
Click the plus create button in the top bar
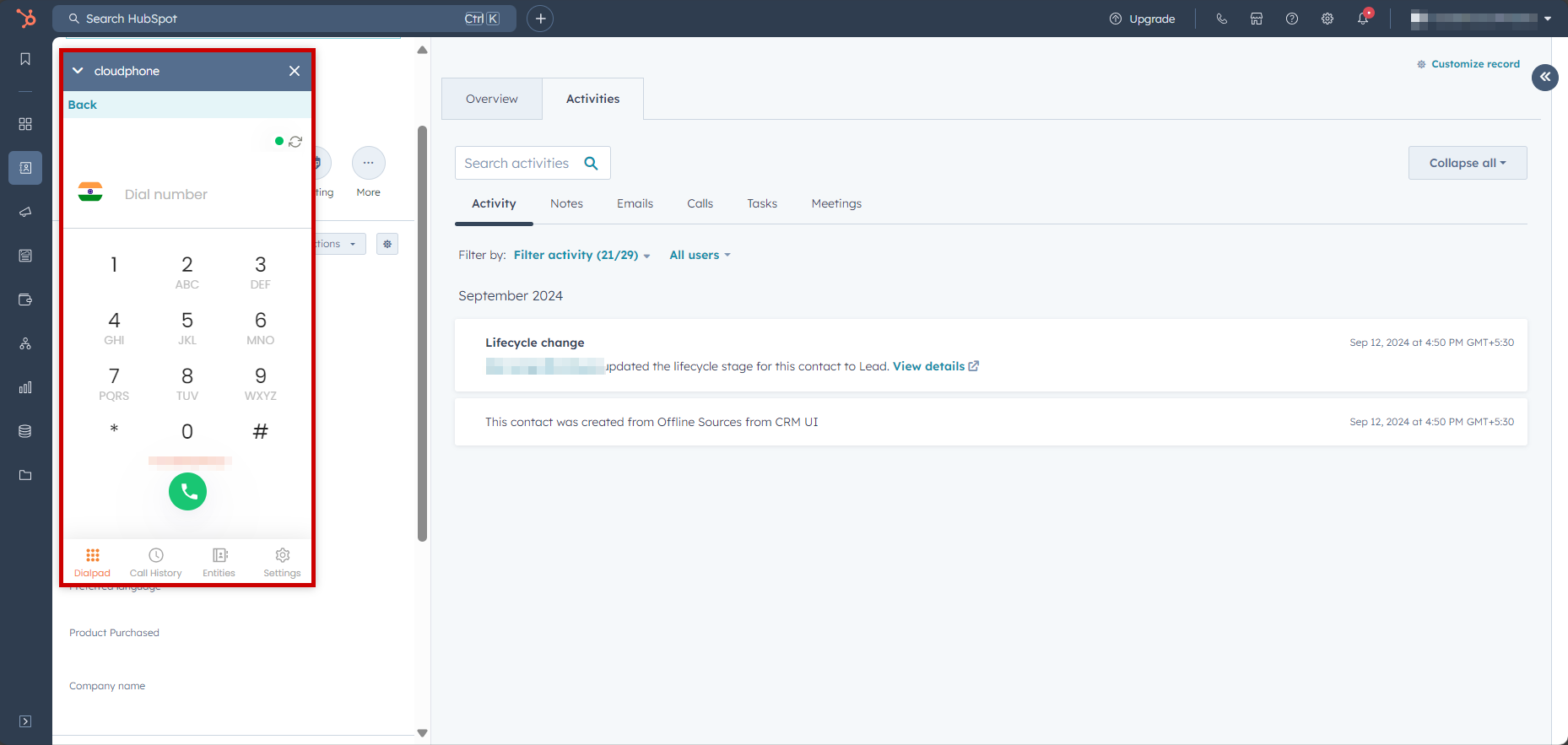540,19
